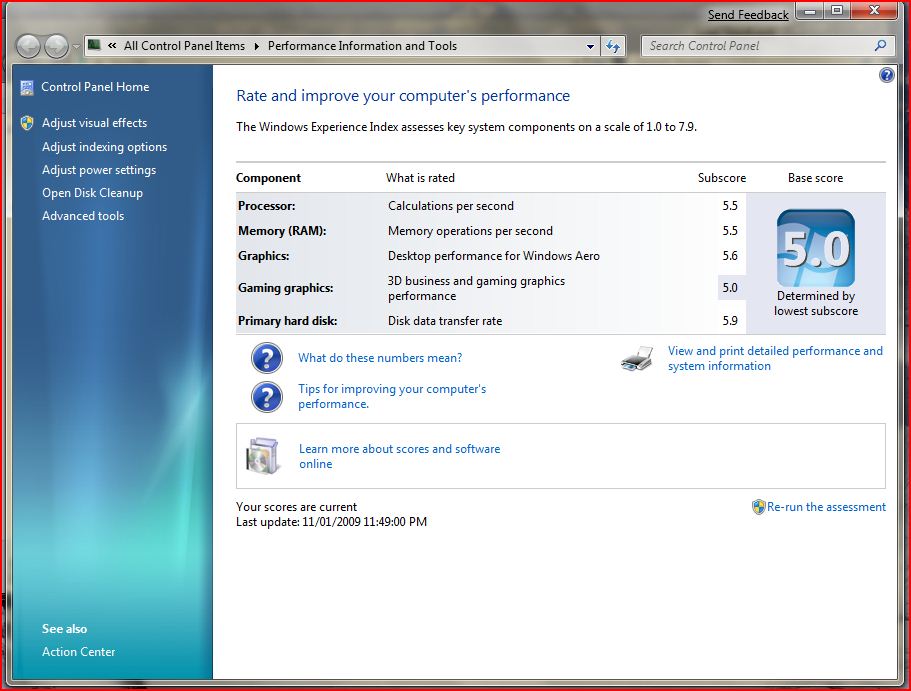Click the Subscore column header

tap(722, 178)
